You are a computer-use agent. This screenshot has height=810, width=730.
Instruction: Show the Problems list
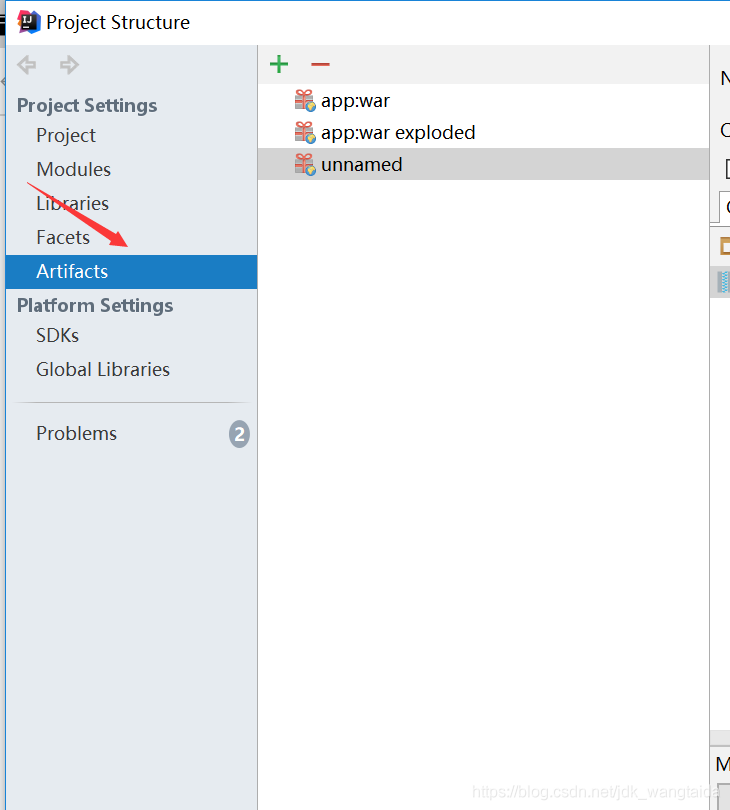[x=76, y=433]
